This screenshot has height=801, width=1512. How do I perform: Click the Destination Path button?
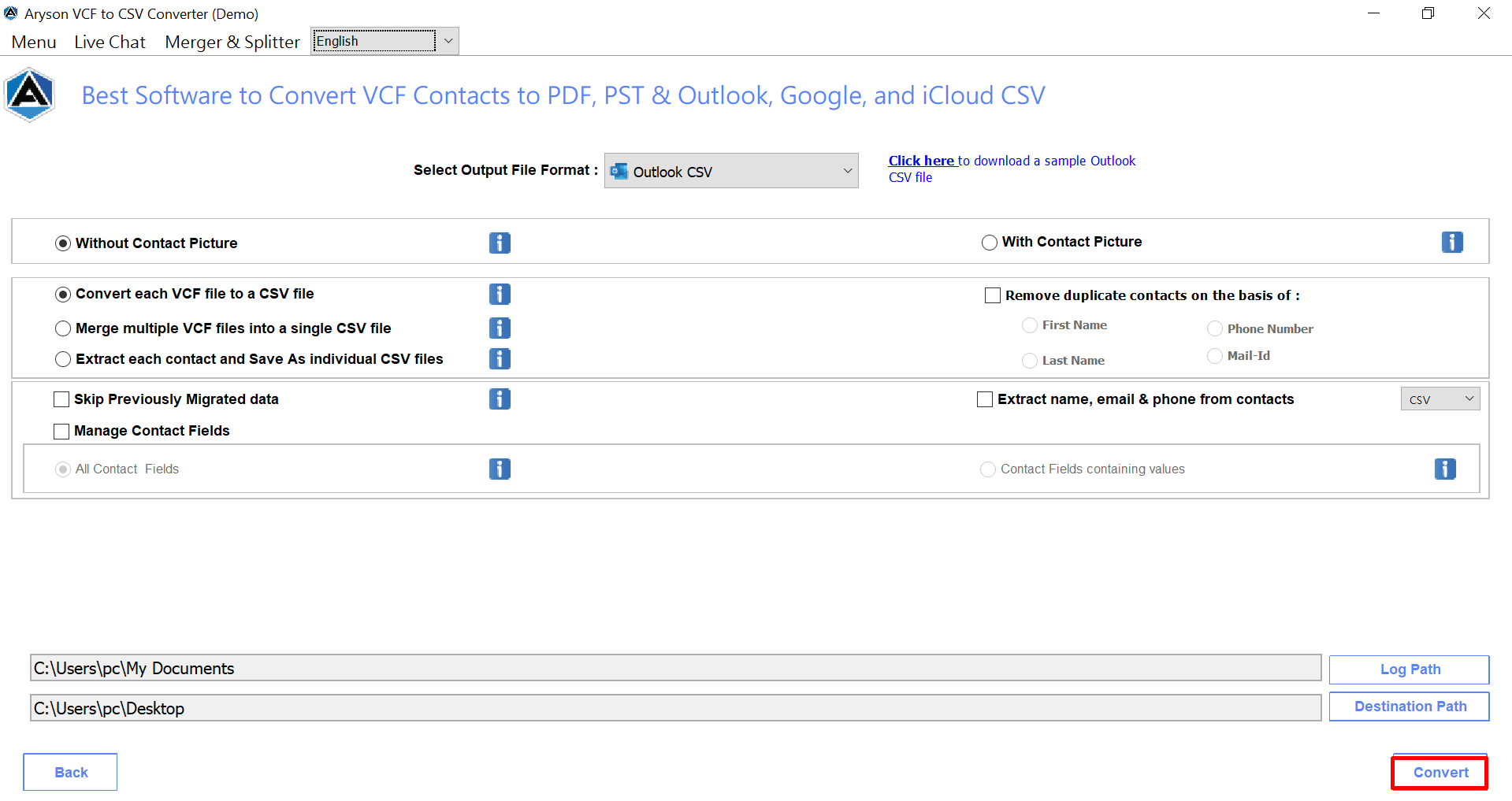[1410, 706]
